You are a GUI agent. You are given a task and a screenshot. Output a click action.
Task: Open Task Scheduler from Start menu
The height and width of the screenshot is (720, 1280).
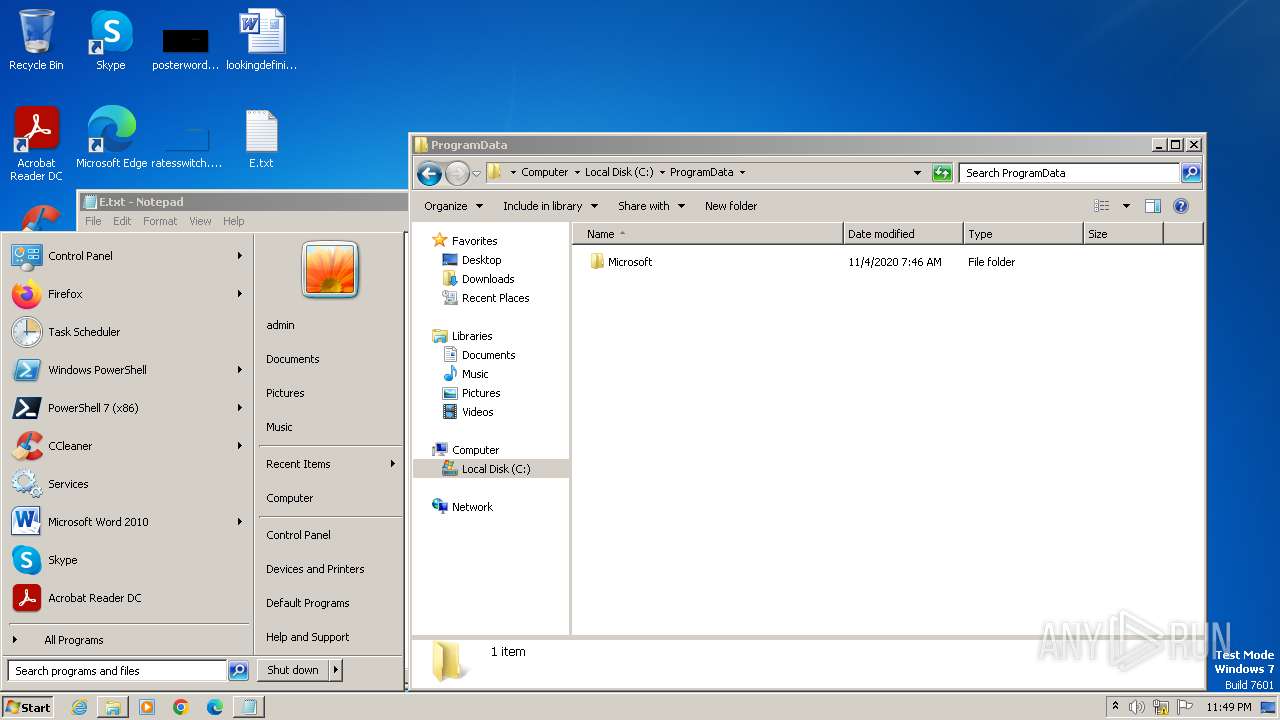tap(127, 332)
